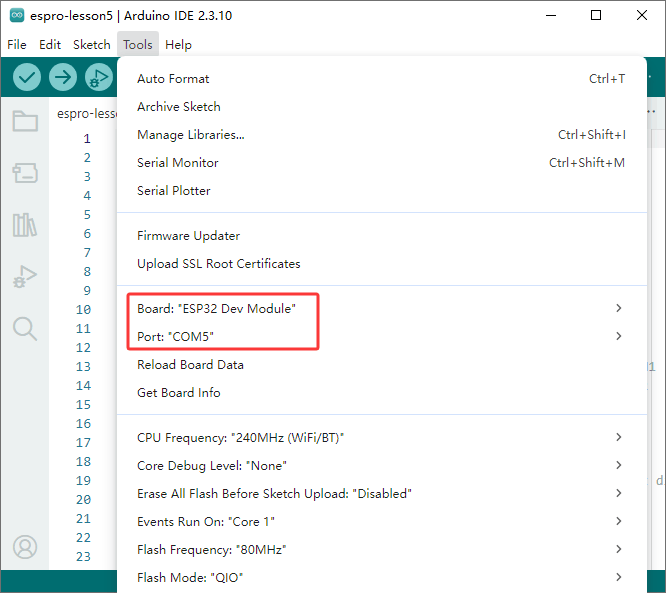Screen dimensions: 666x593
Task: Open the Library Manager books icon
Action: (25, 225)
